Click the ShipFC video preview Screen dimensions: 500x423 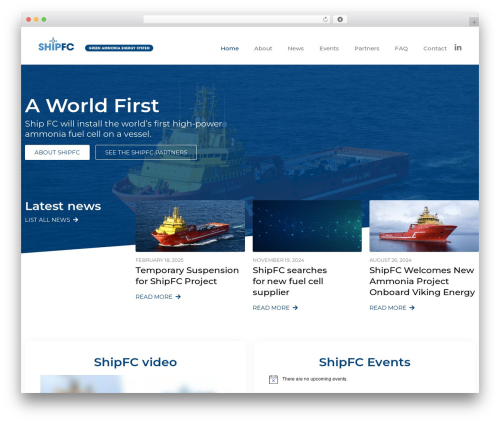pos(135,384)
